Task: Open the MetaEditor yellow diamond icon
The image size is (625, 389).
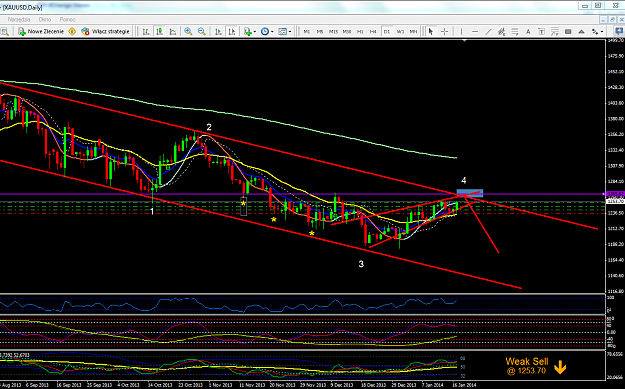Action: [x=72, y=31]
